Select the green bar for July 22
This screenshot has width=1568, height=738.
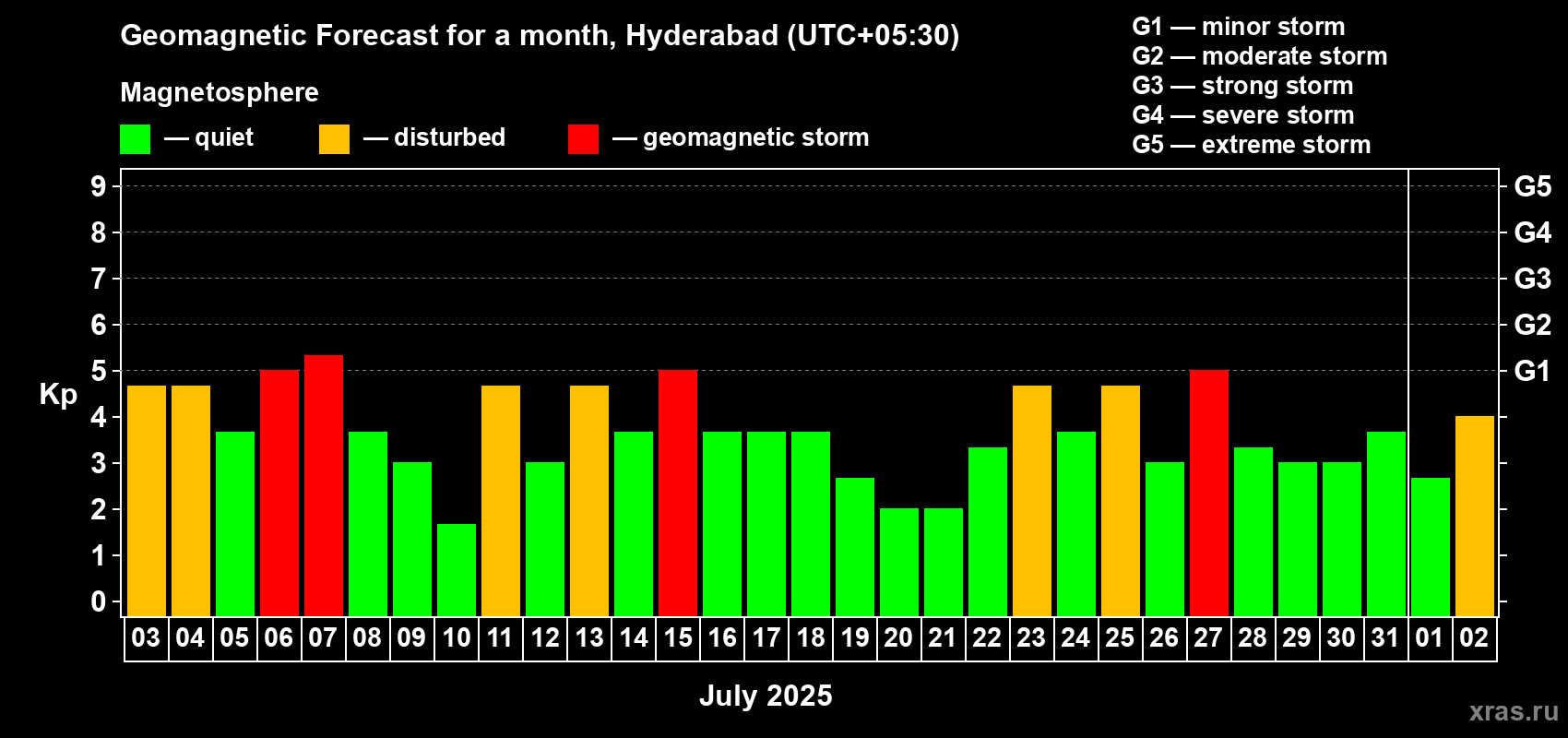[988, 531]
